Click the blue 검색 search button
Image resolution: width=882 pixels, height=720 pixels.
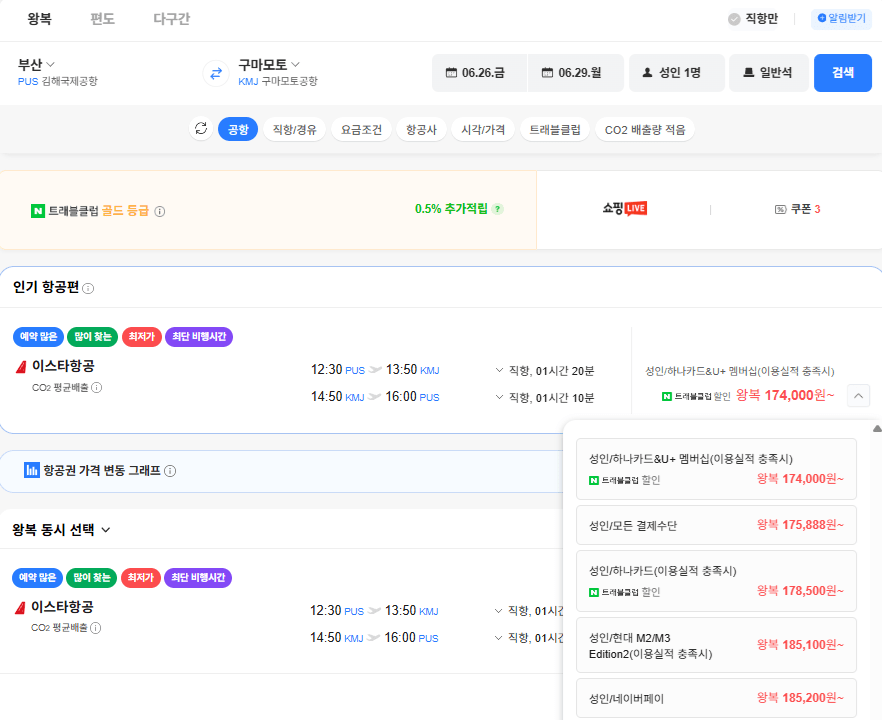tap(843, 73)
